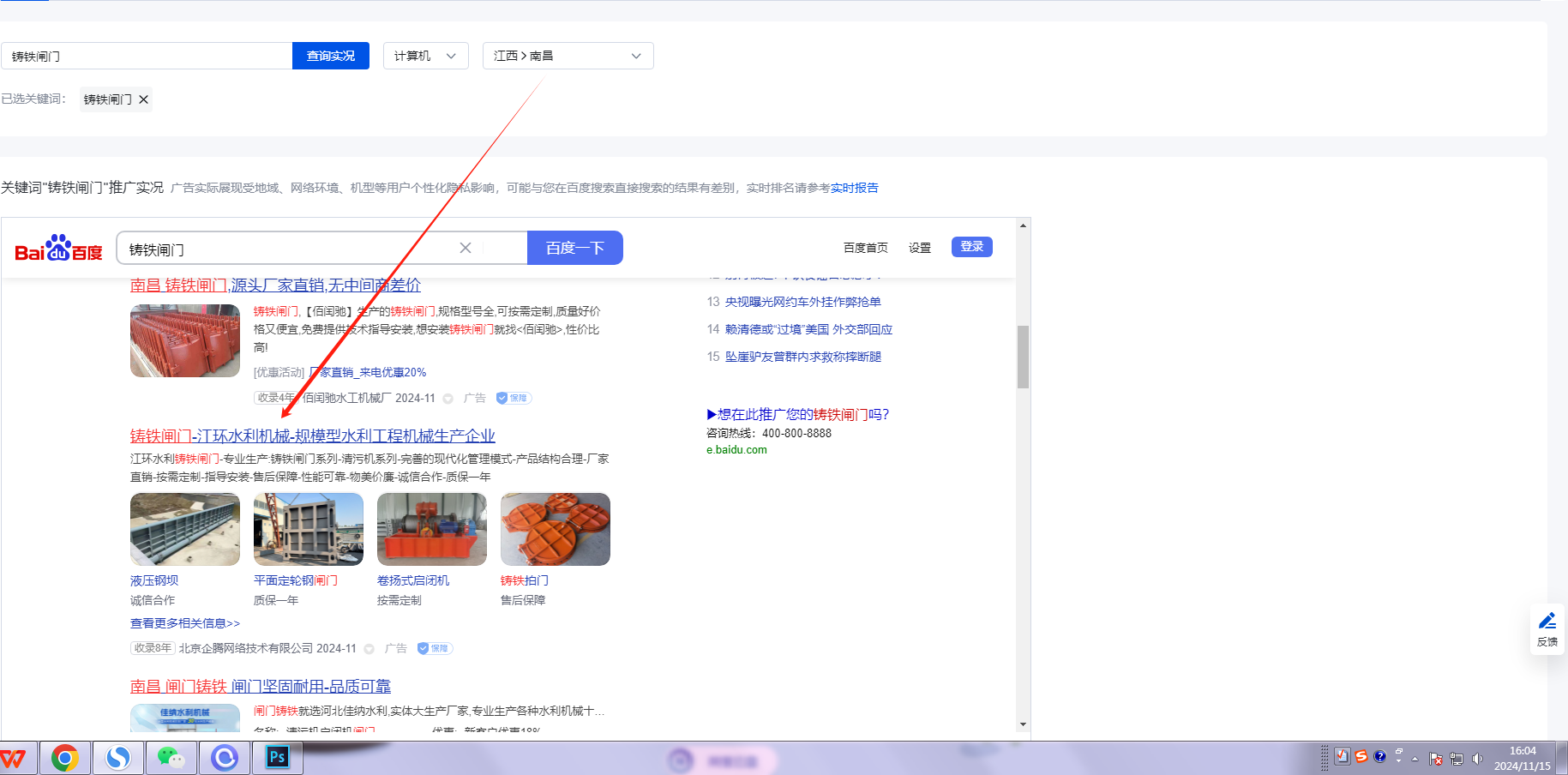
Task: Open the Action Center flag icon
Action: coord(1436,759)
